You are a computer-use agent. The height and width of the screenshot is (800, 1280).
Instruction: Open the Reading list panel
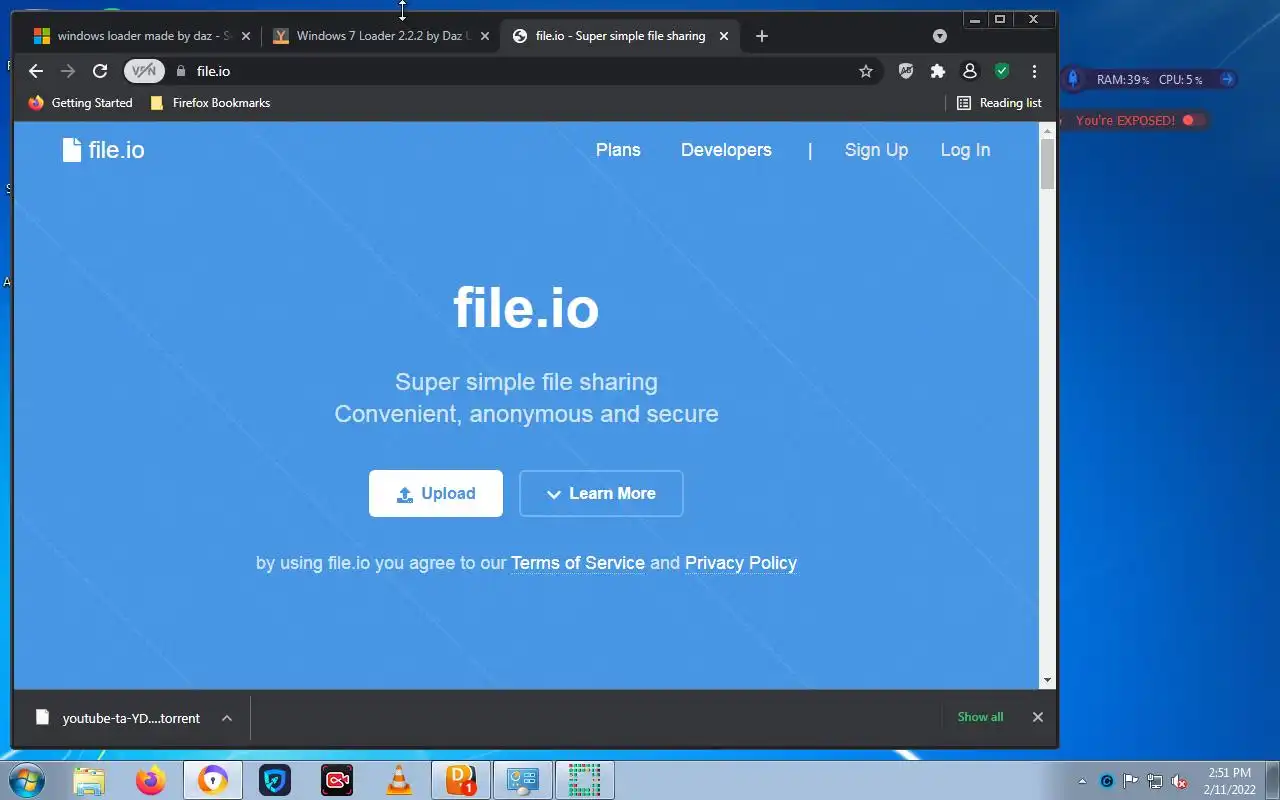pyautogui.click(x=999, y=103)
